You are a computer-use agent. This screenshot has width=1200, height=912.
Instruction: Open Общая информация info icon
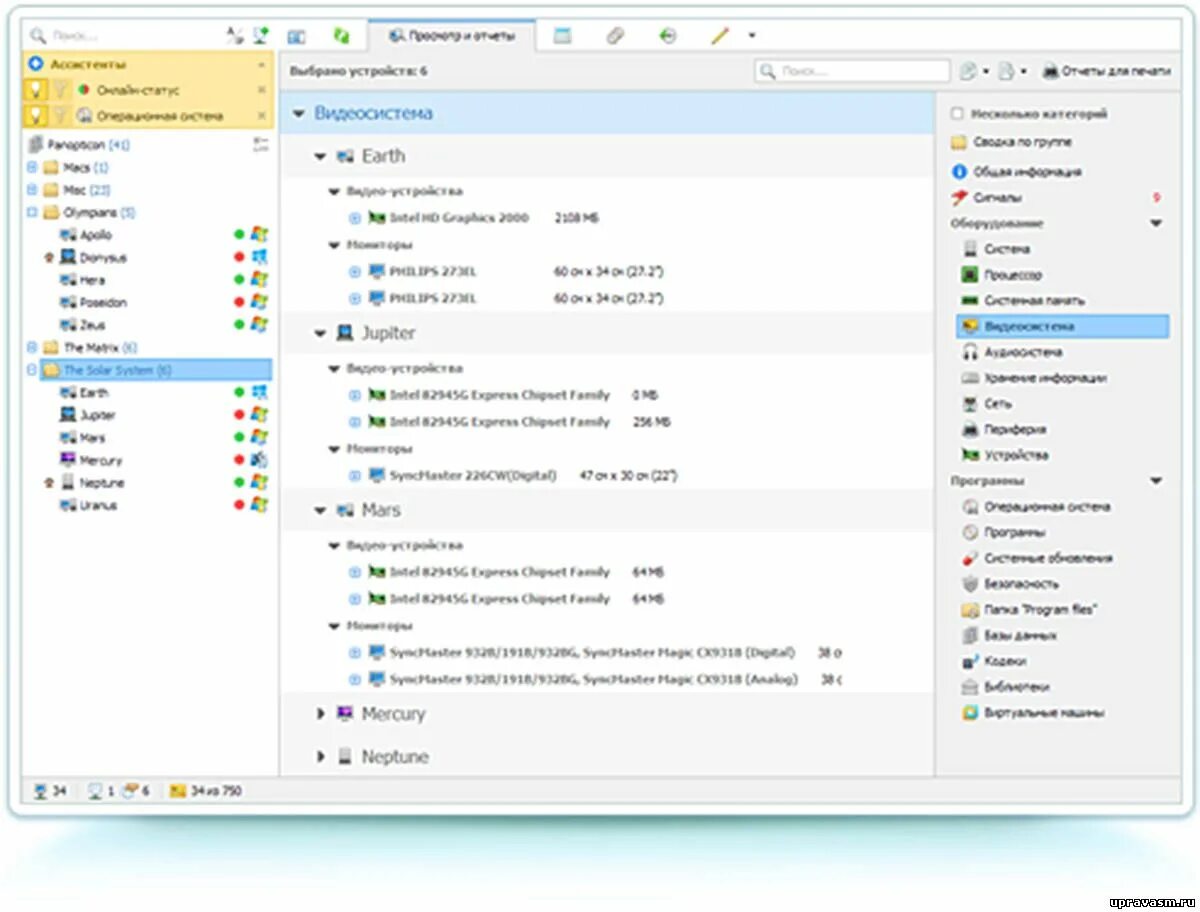click(x=959, y=172)
